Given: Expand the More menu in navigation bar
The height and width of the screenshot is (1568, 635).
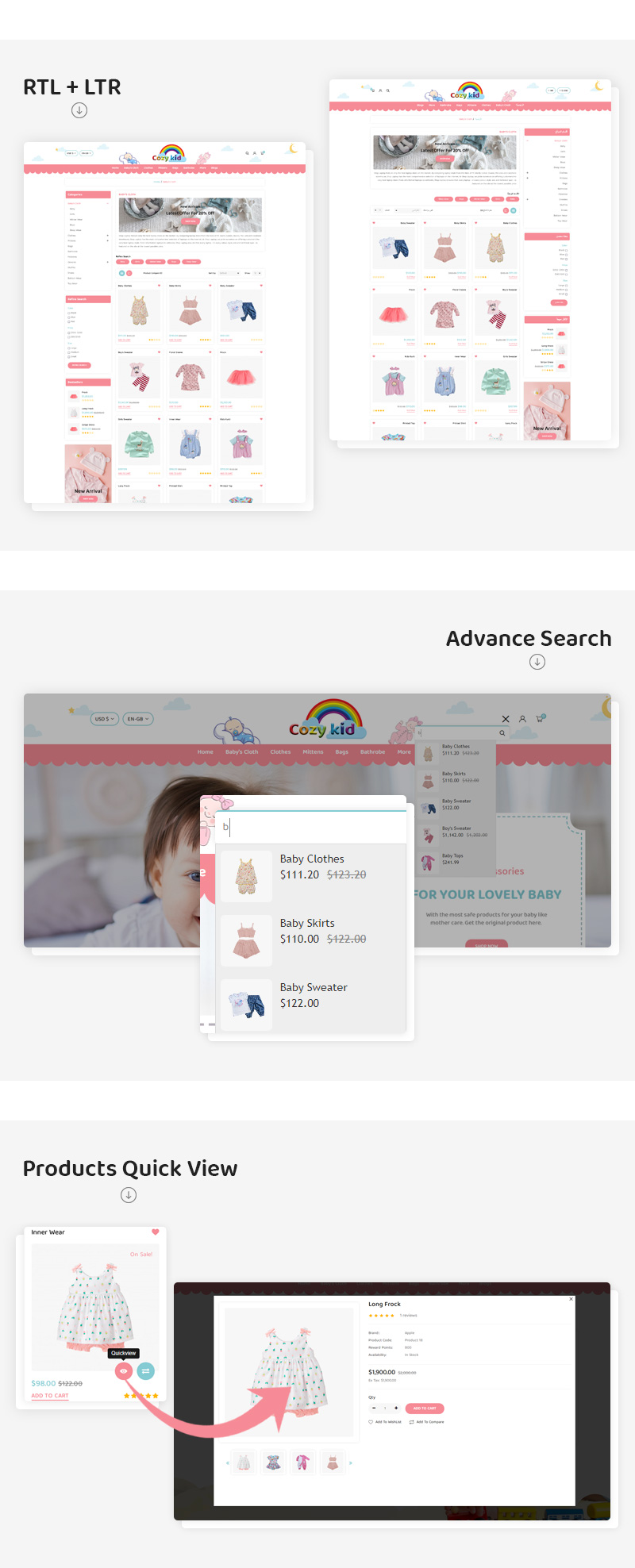Looking at the screenshot, I should [x=404, y=751].
